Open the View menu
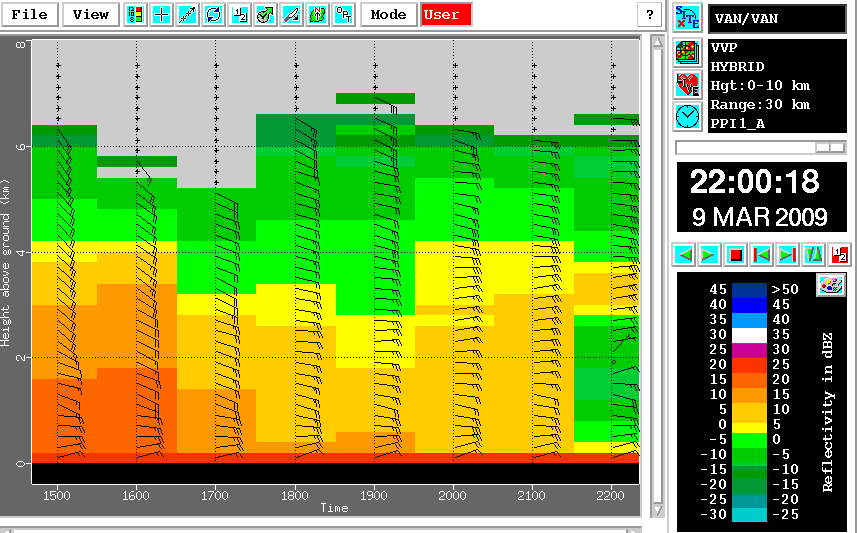The image size is (857, 533). (90, 15)
